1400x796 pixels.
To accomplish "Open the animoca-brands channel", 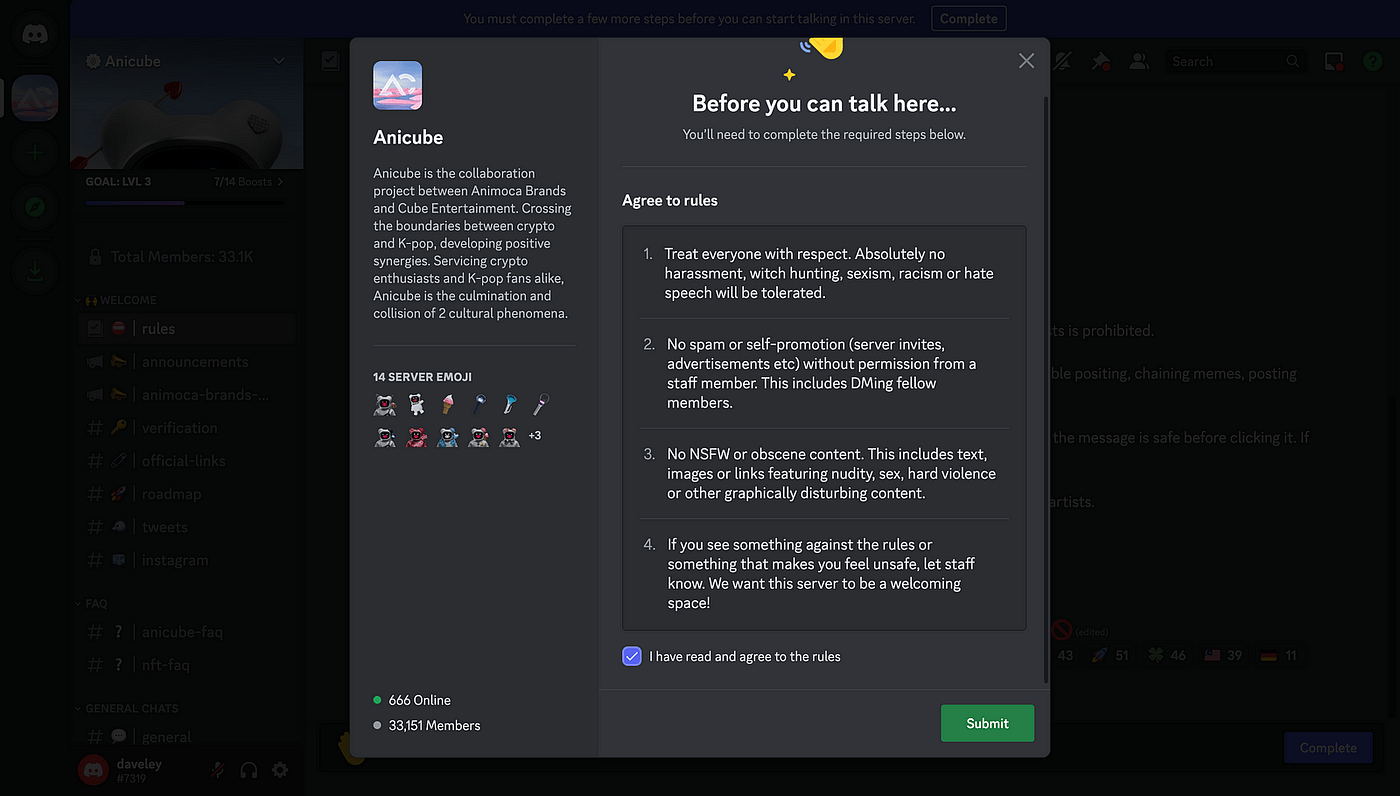I will click(x=187, y=394).
